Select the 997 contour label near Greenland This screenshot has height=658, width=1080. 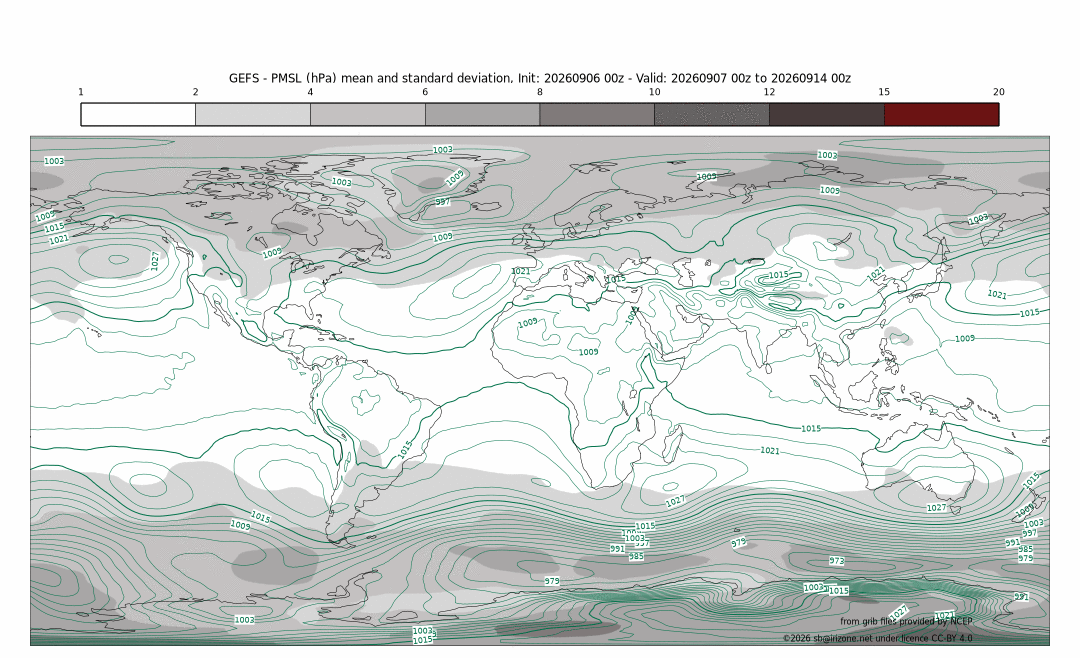pos(443,202)
